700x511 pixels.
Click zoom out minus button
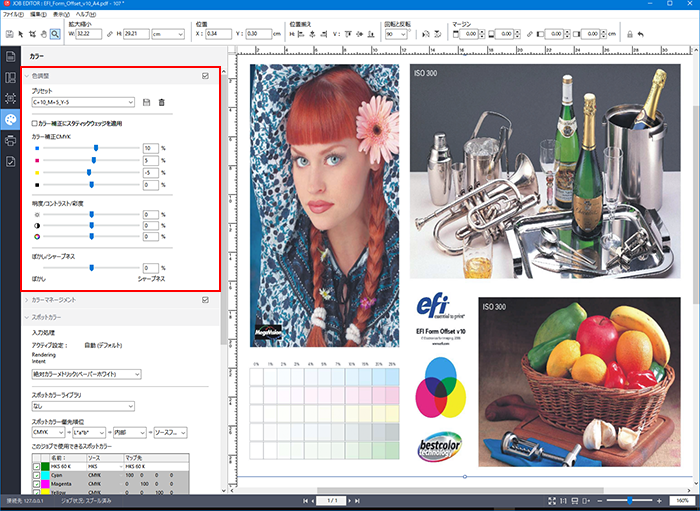600,501
